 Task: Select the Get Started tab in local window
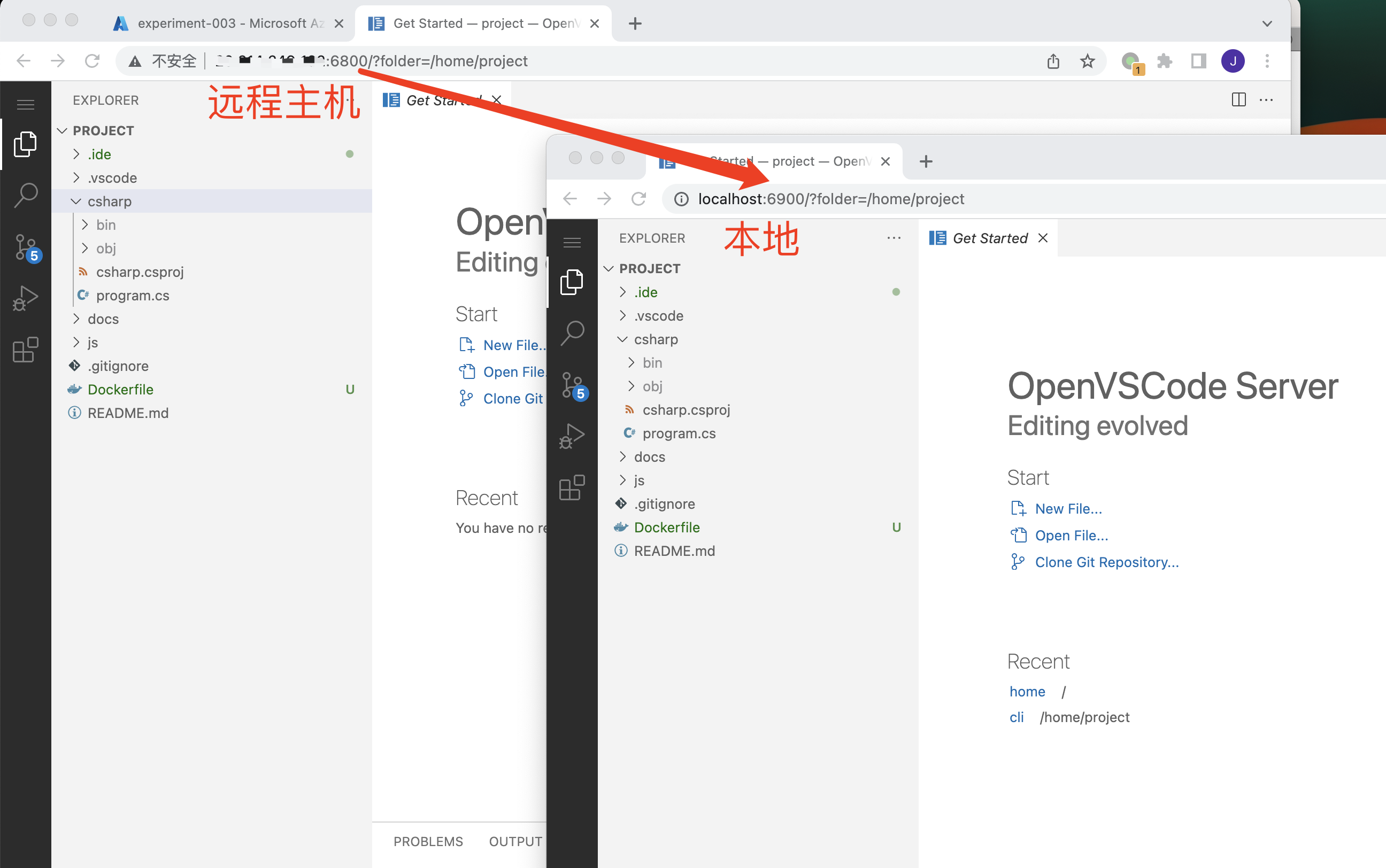987,237
